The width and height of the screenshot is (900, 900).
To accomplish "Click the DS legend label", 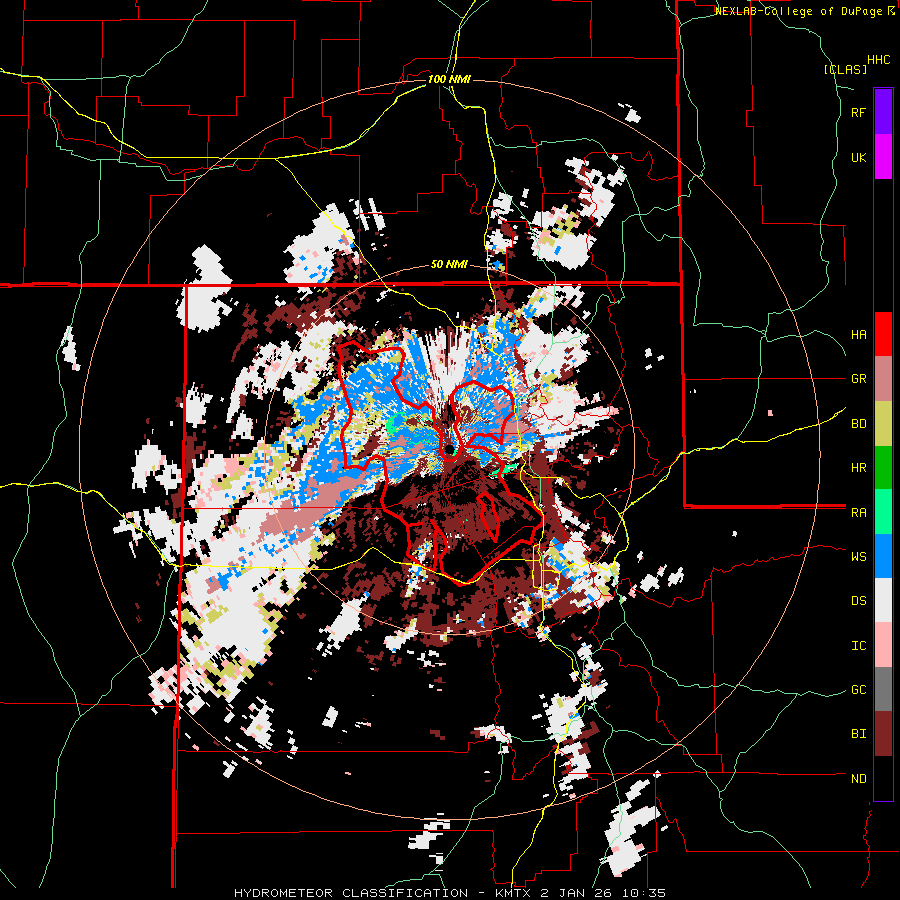I will click(858, 601).
